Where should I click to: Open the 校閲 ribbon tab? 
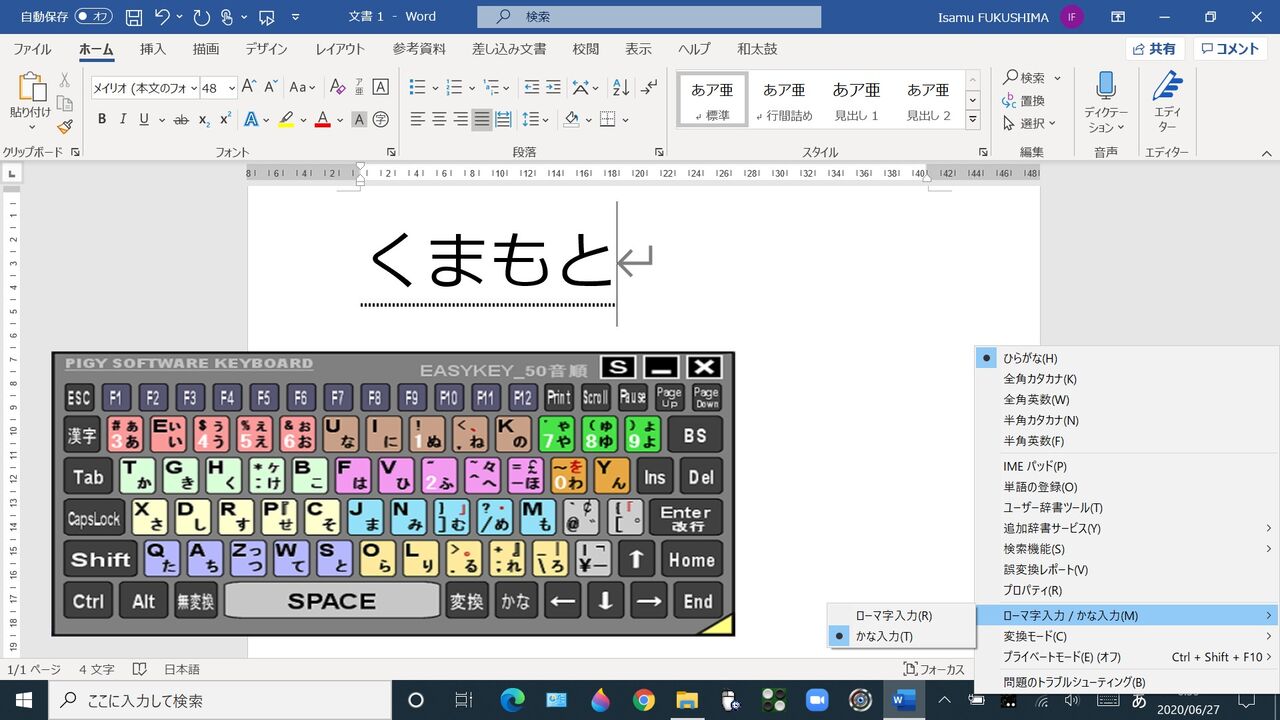click(x=585, y=49)
